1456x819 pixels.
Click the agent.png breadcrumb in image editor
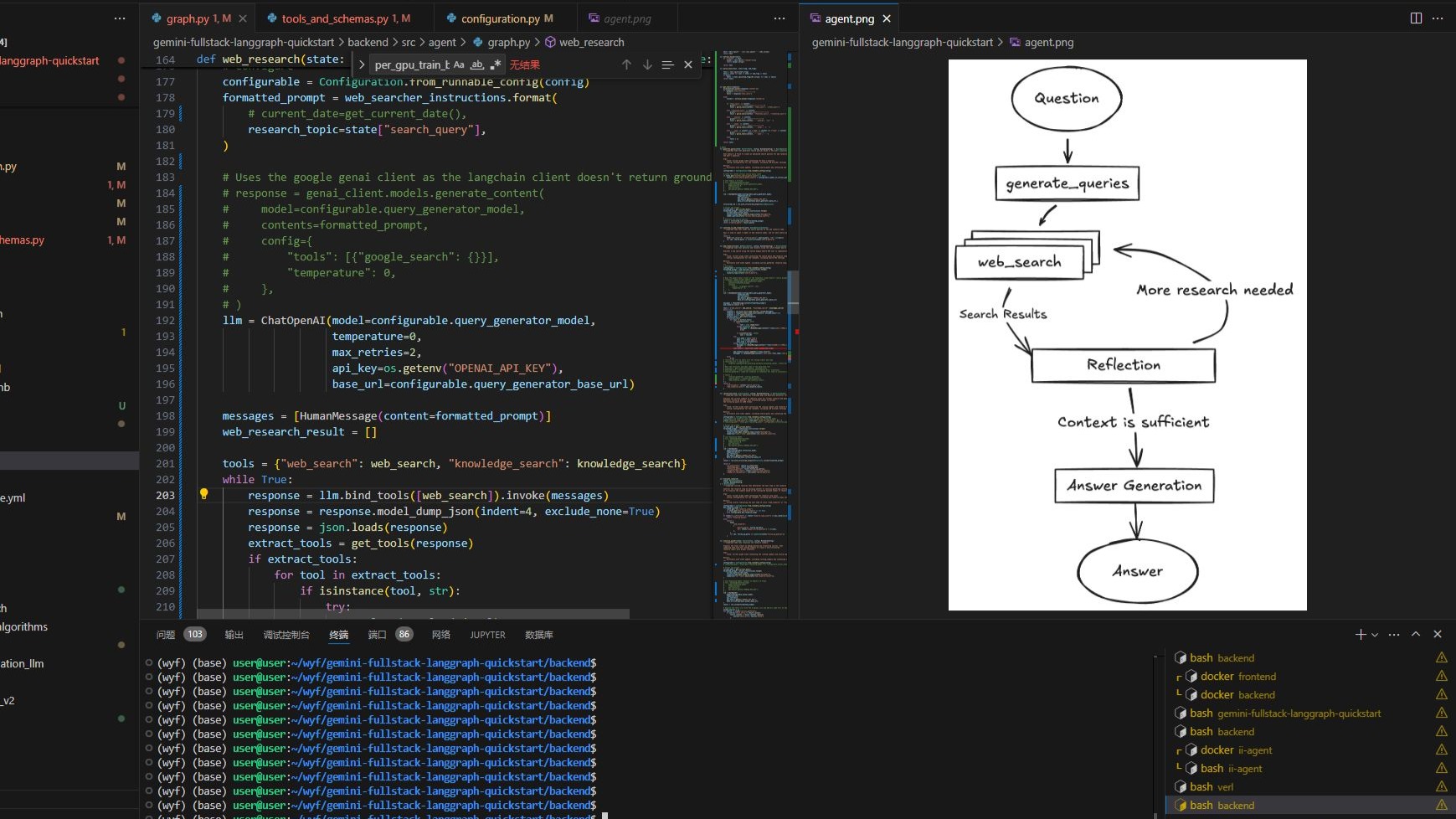1042,42
